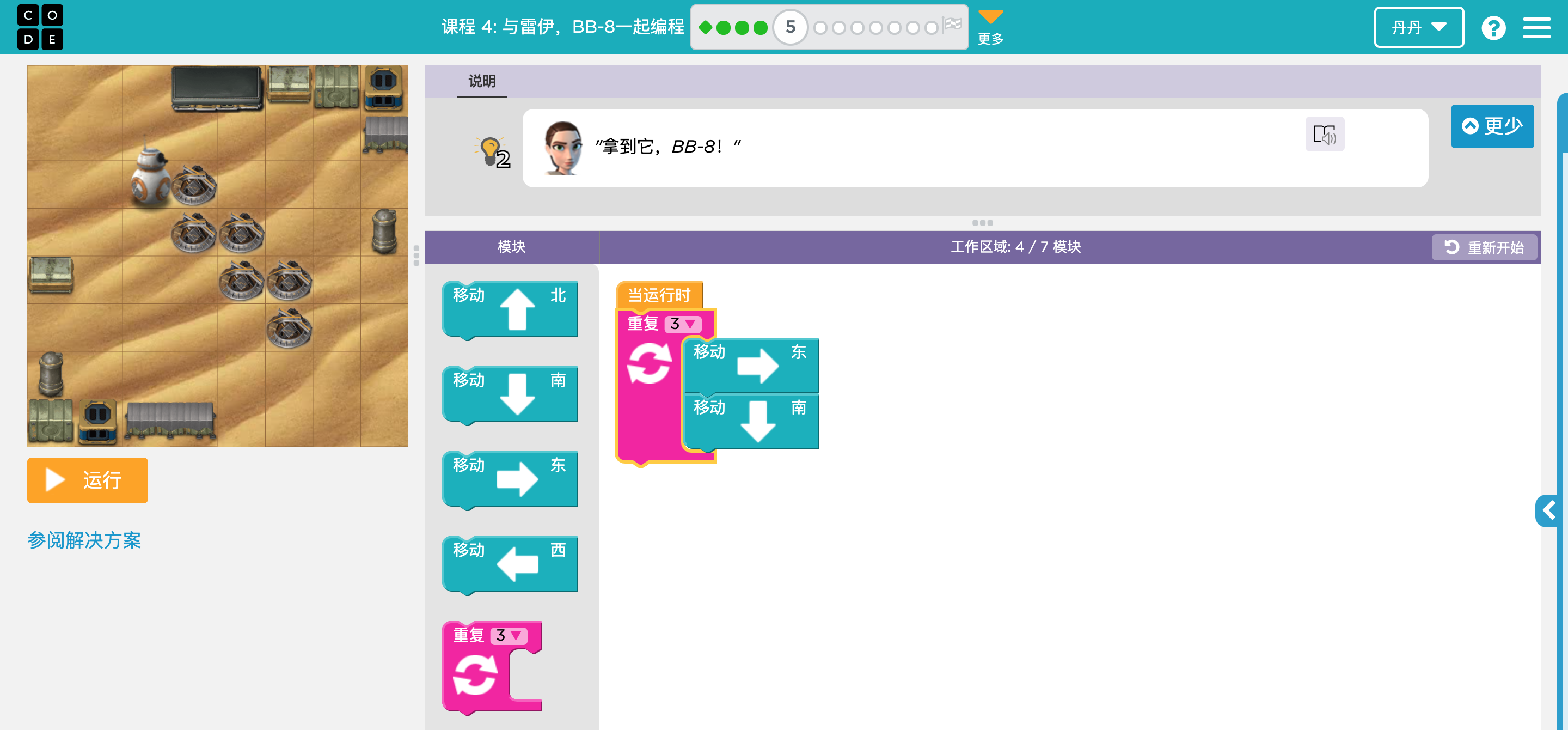The height and width of the screenshot is (730, 1568).
Task: Select the toolbox 移动 东 block
Action: [x=510, y=480]
